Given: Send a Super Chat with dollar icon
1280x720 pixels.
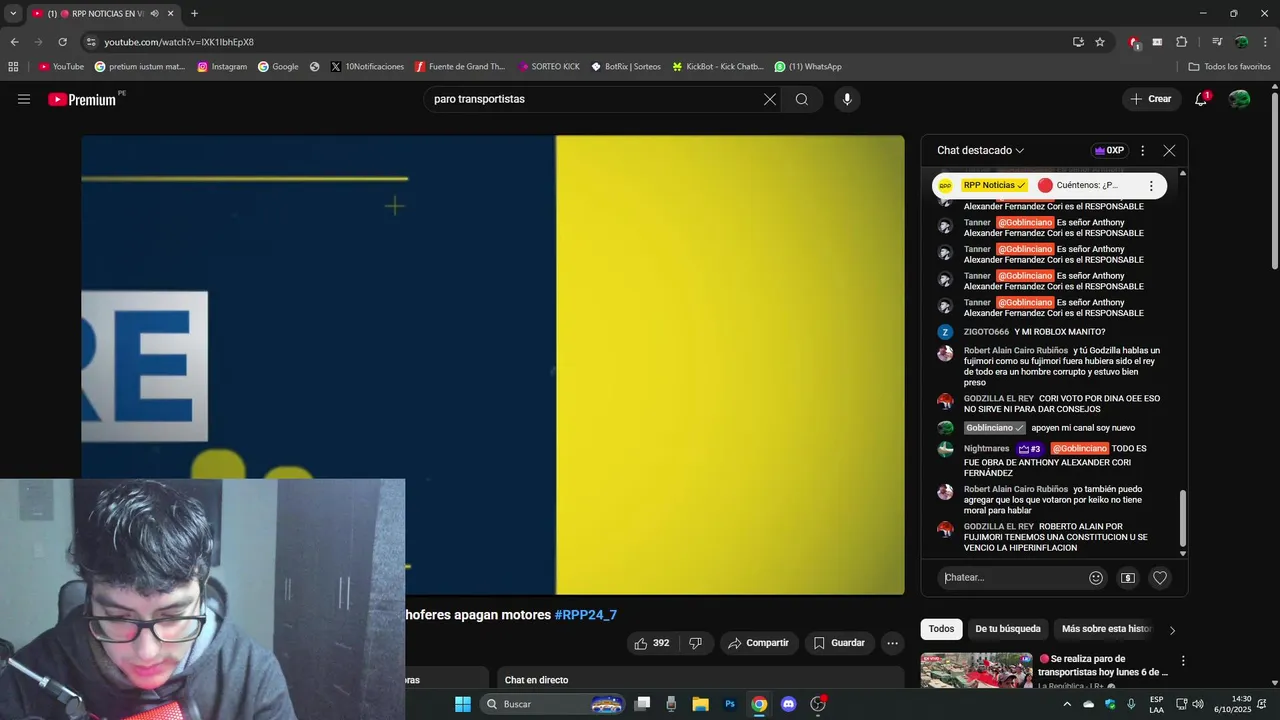Looking at the screenshot, I should point(1128,577).
